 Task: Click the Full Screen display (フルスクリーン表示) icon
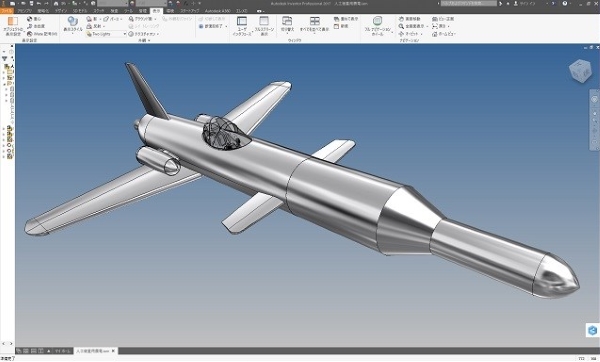click(264, 26)
